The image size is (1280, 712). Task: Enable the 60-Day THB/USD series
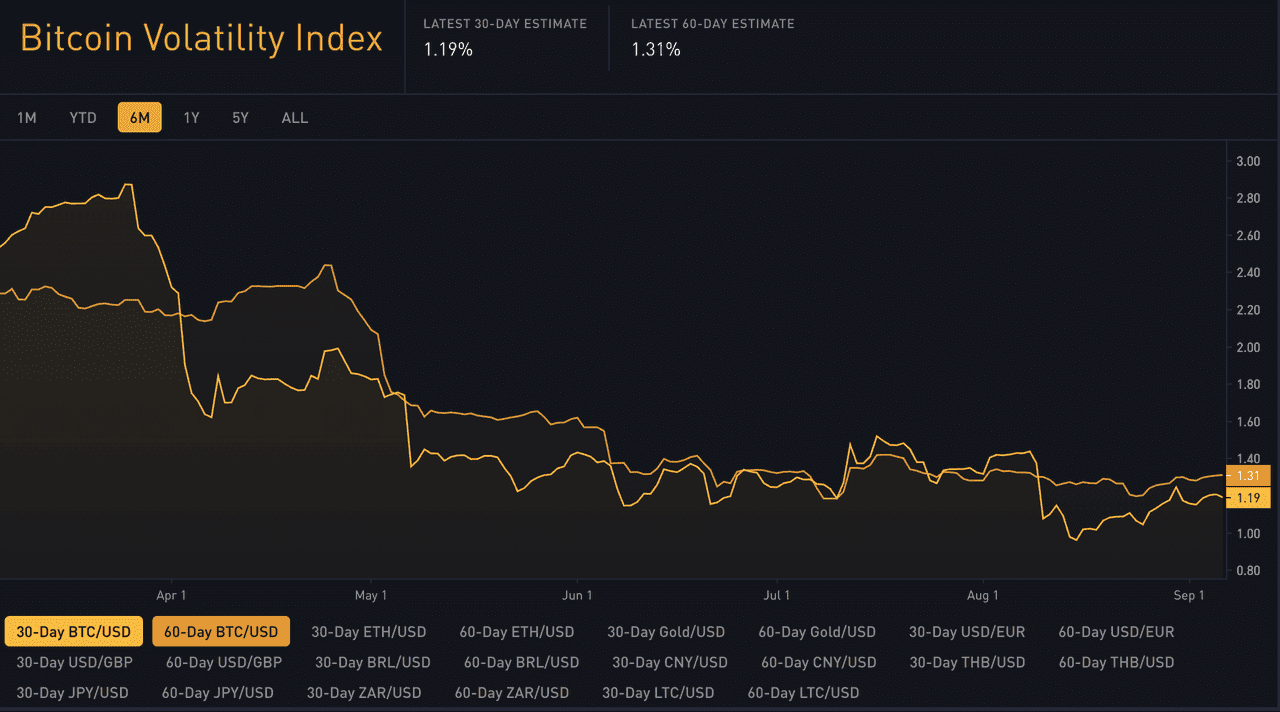tap(1116, 662)
